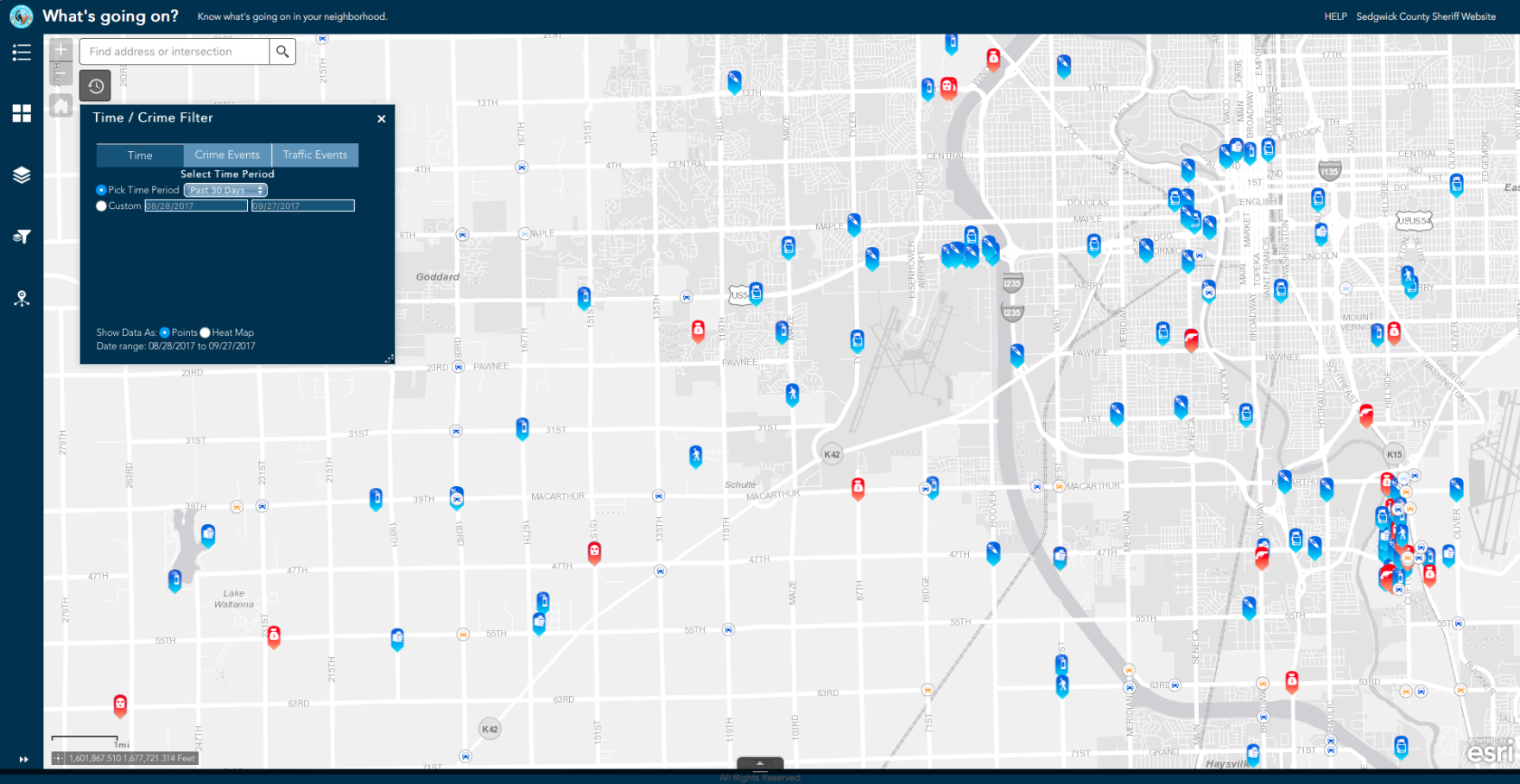Click the Find address or intersection field

pos(174,52)
